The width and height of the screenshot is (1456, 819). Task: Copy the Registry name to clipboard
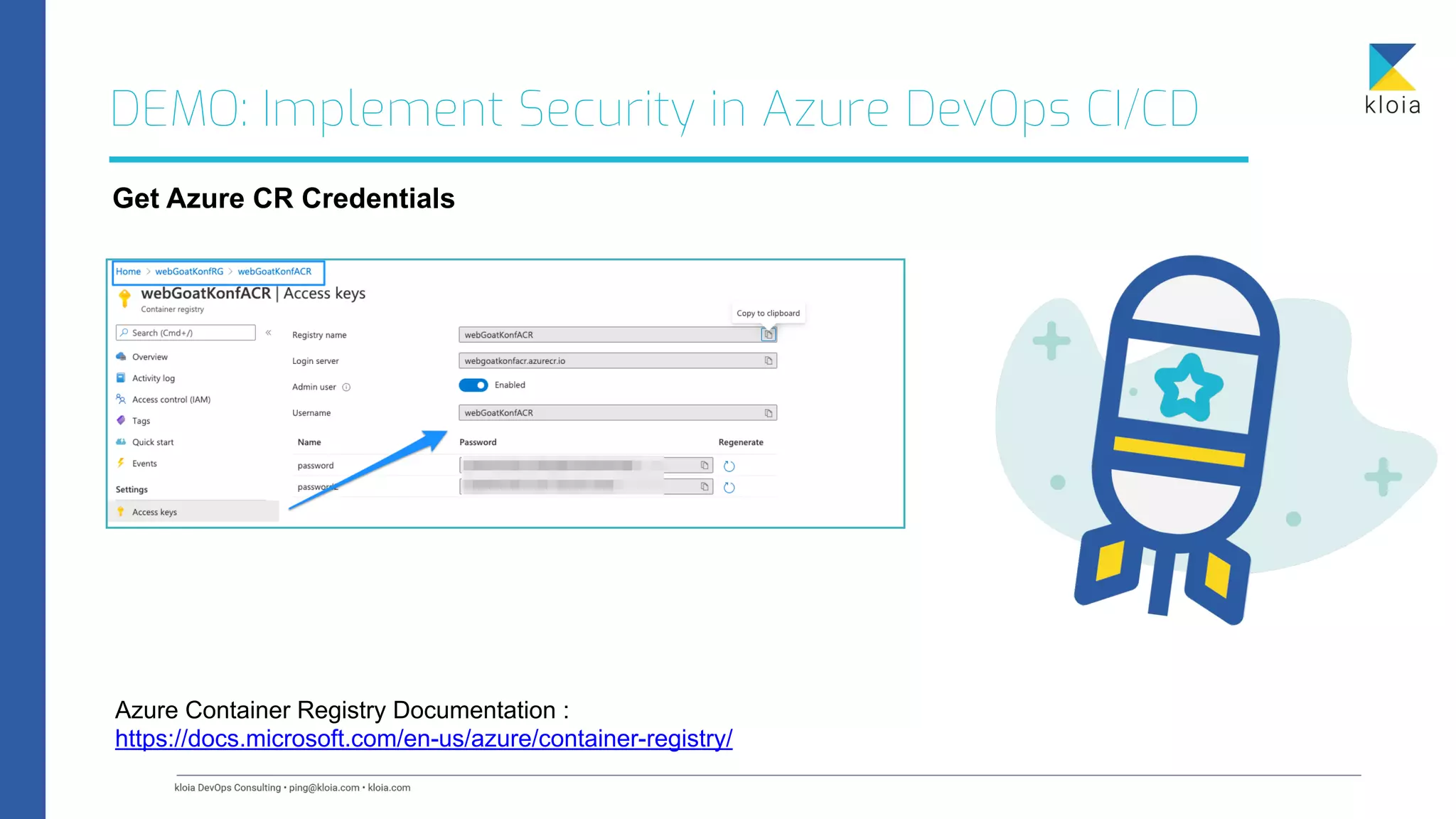pos(769,334)
